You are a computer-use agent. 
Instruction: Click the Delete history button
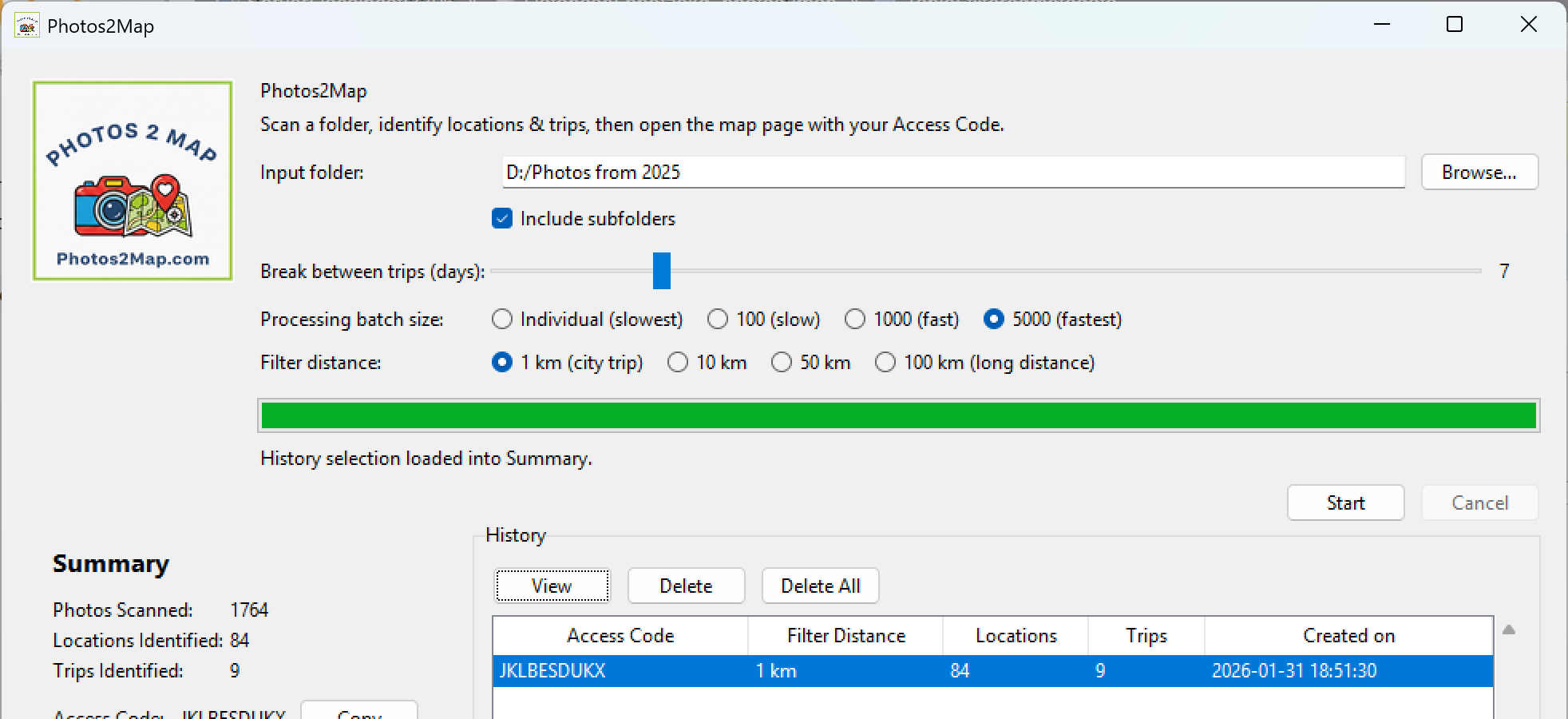pyautogui.click(x=686, y=586)
